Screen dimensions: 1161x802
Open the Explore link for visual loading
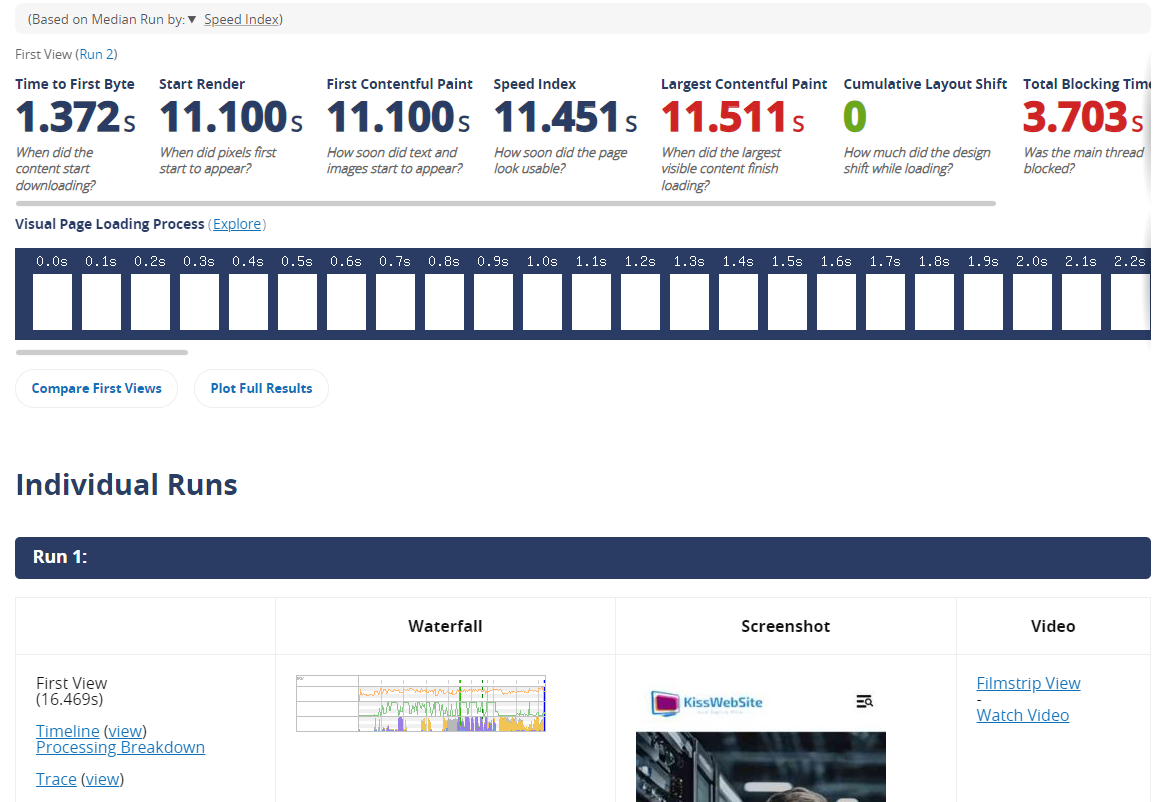click(237, 224)
